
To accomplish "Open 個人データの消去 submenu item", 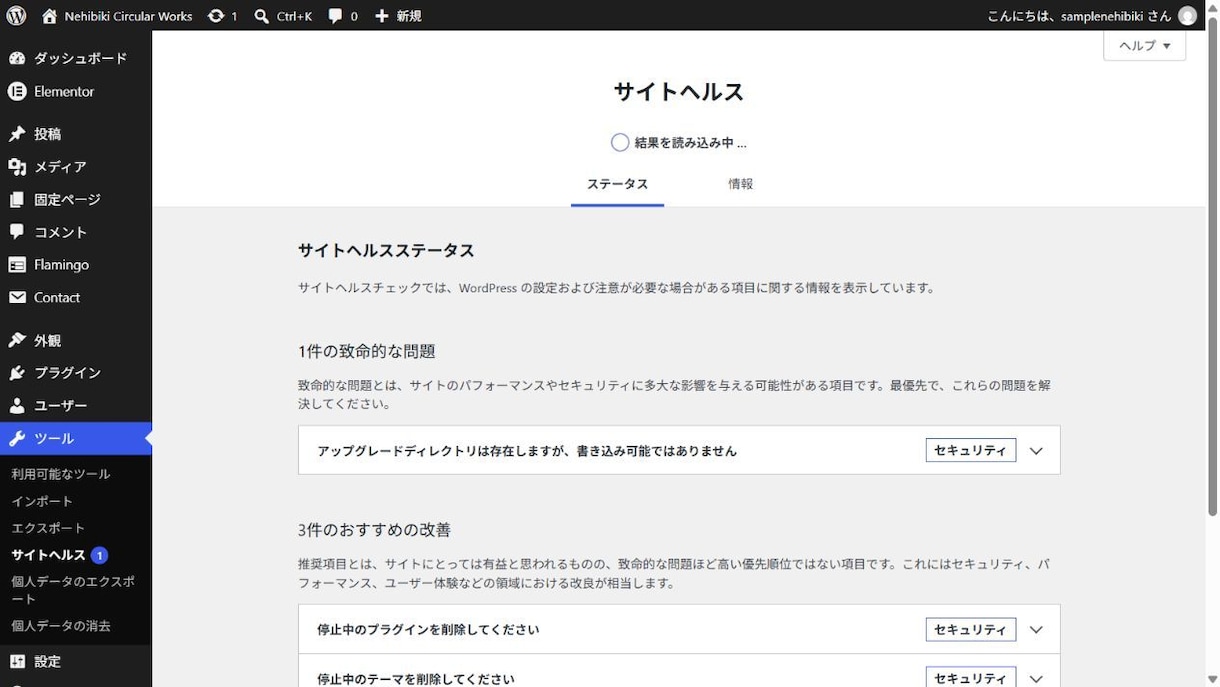I will pyautogui.click(x=61, y=626).
